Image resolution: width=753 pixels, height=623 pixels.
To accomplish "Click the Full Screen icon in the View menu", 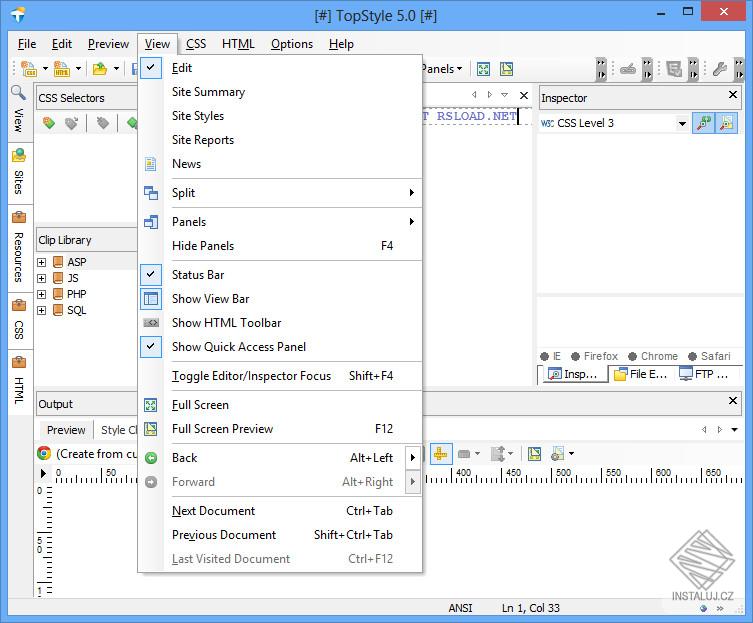I will coord(151,405).
